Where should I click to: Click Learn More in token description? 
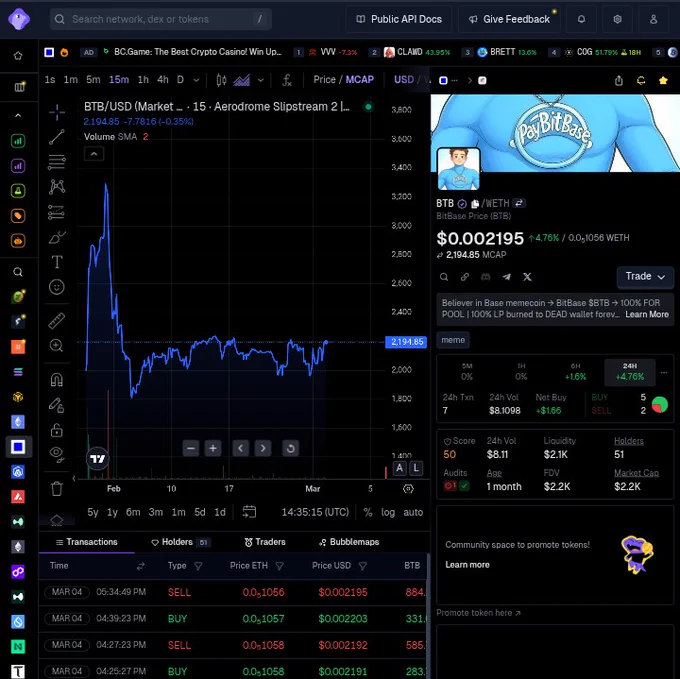[x=647, y=314]
